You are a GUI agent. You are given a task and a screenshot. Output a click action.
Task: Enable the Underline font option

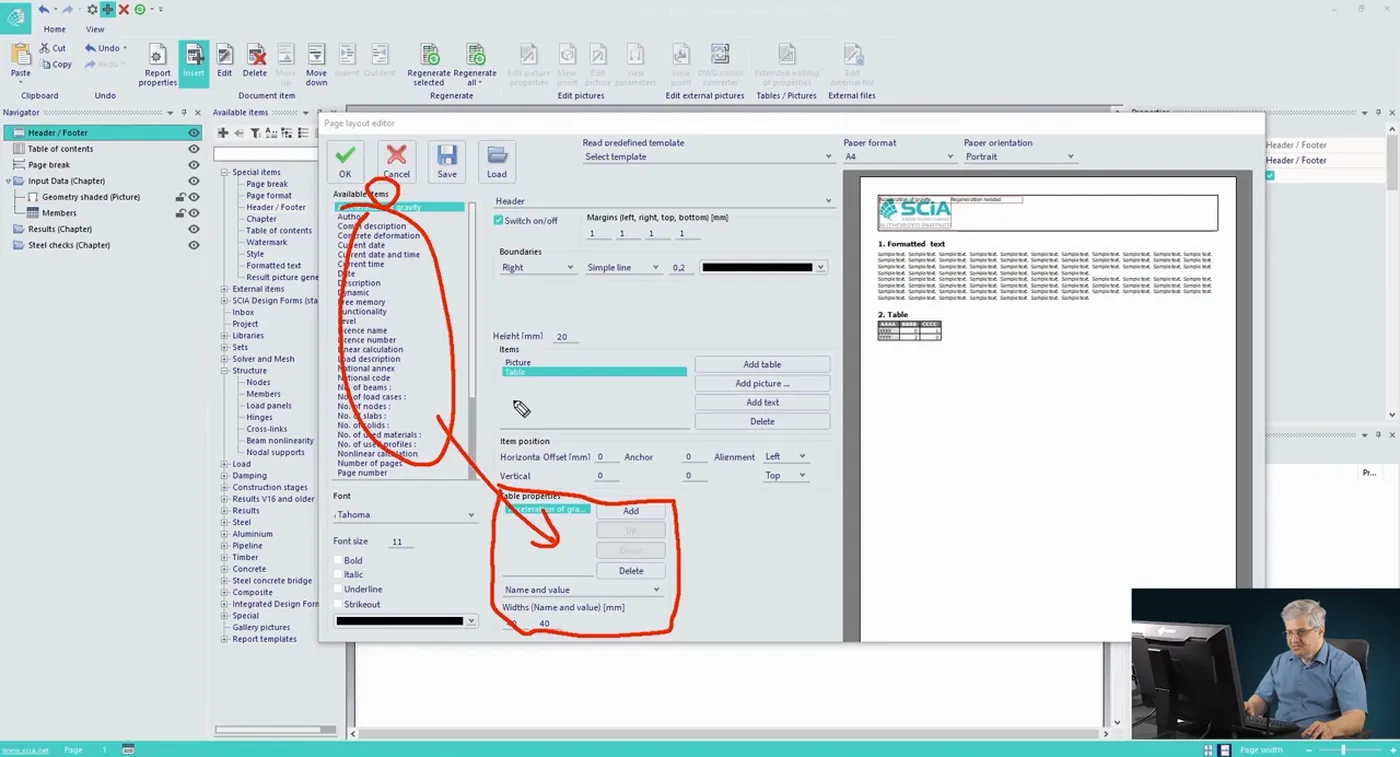[x=338, y=590]
